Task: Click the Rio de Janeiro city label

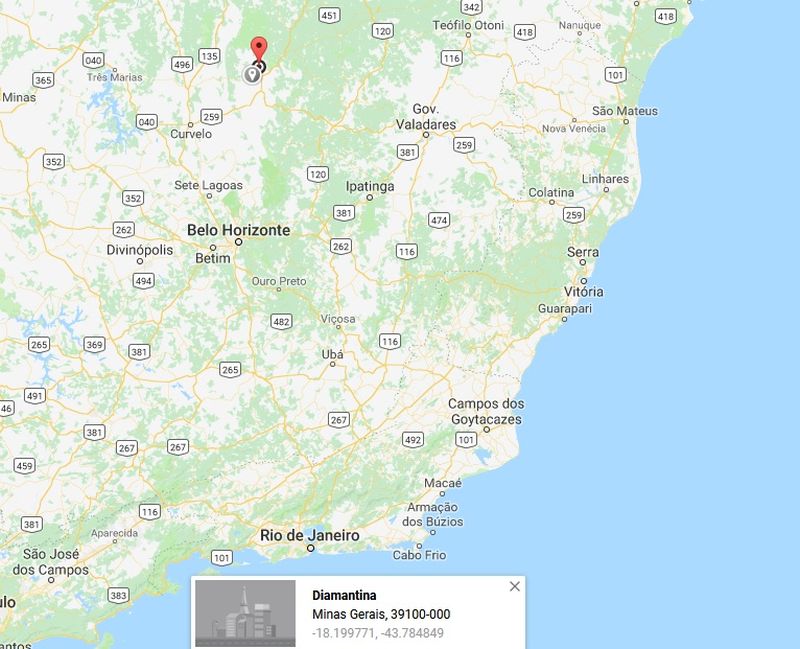Action: pos(310,535)
